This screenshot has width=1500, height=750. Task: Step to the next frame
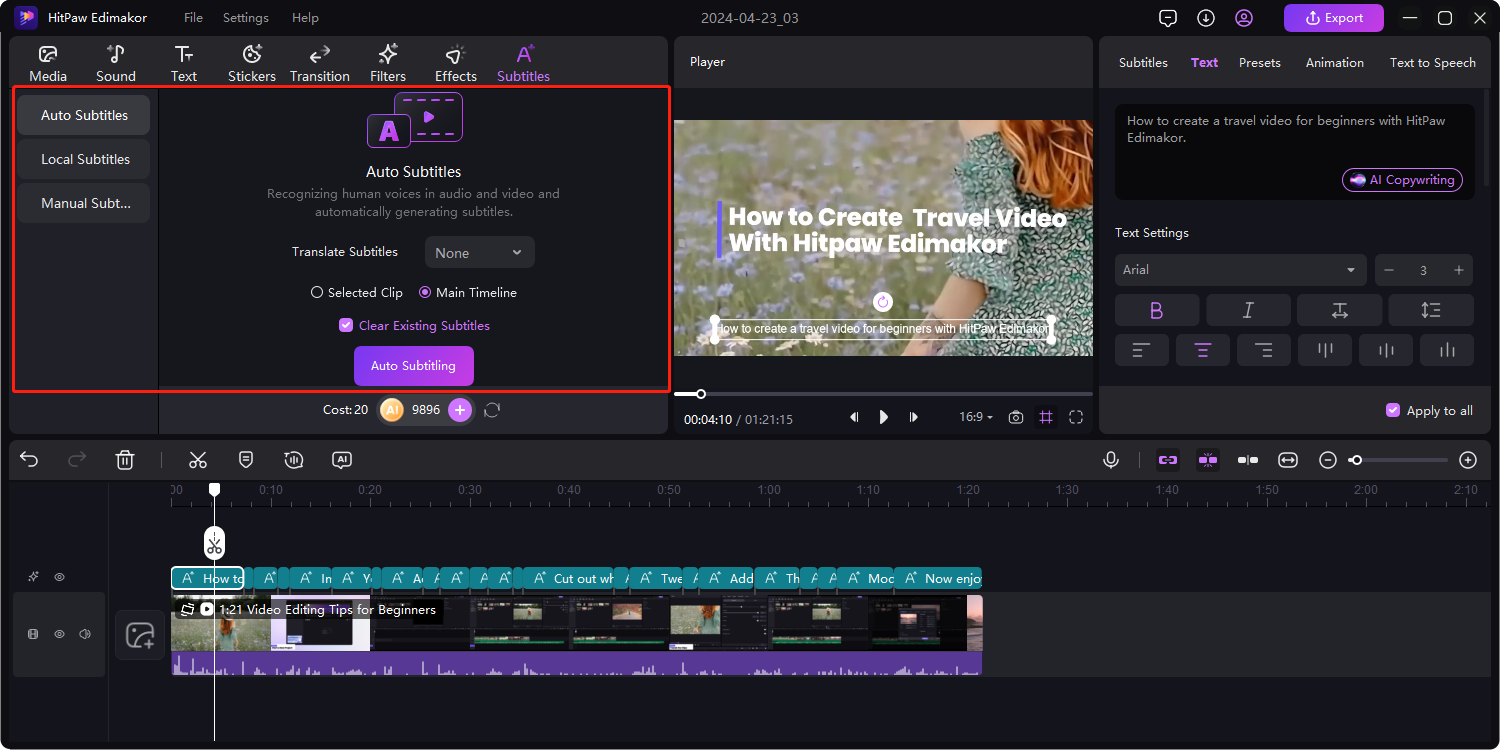click(x=913, y=417)
